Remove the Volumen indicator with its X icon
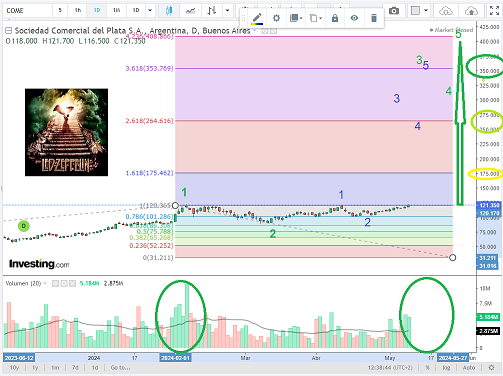Viewport: 503px width, 376px height. (x=72, y=283)
